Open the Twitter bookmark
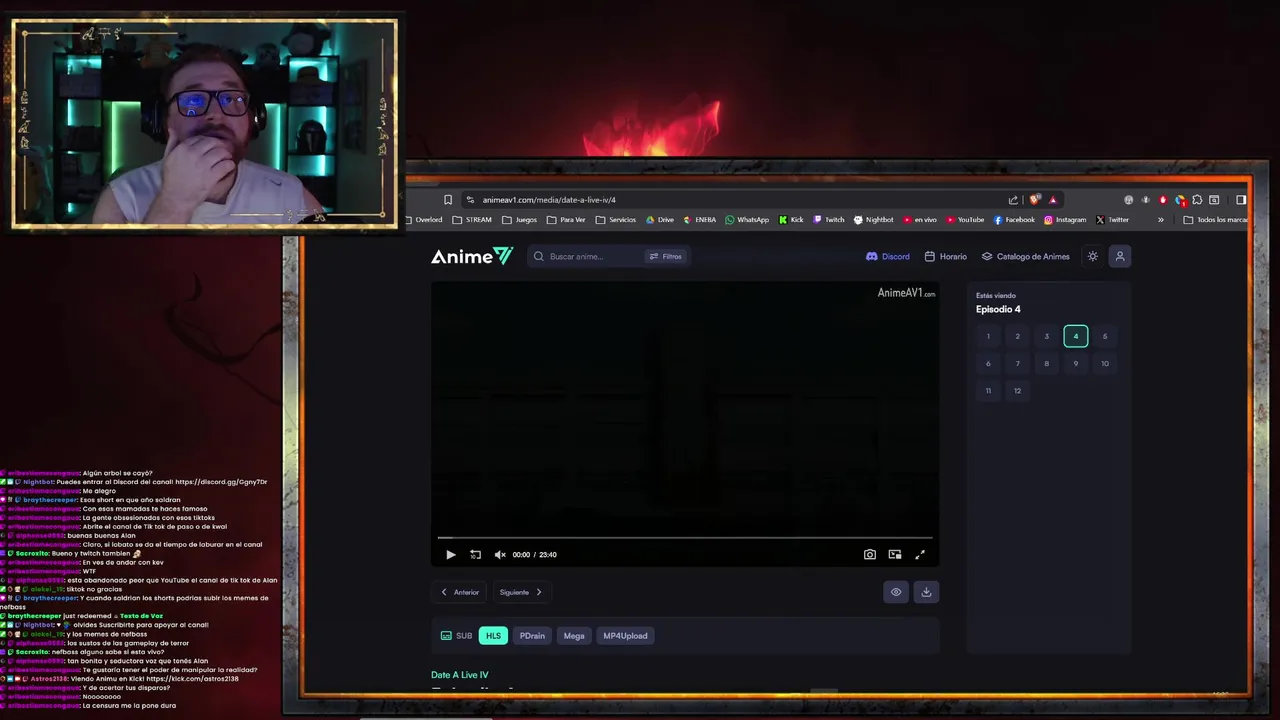The height and width of the screenshot is (720, 1280). 1112,220
